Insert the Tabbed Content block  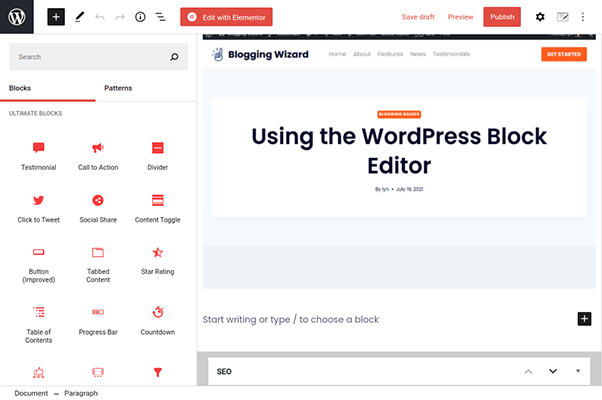(98, 265)
